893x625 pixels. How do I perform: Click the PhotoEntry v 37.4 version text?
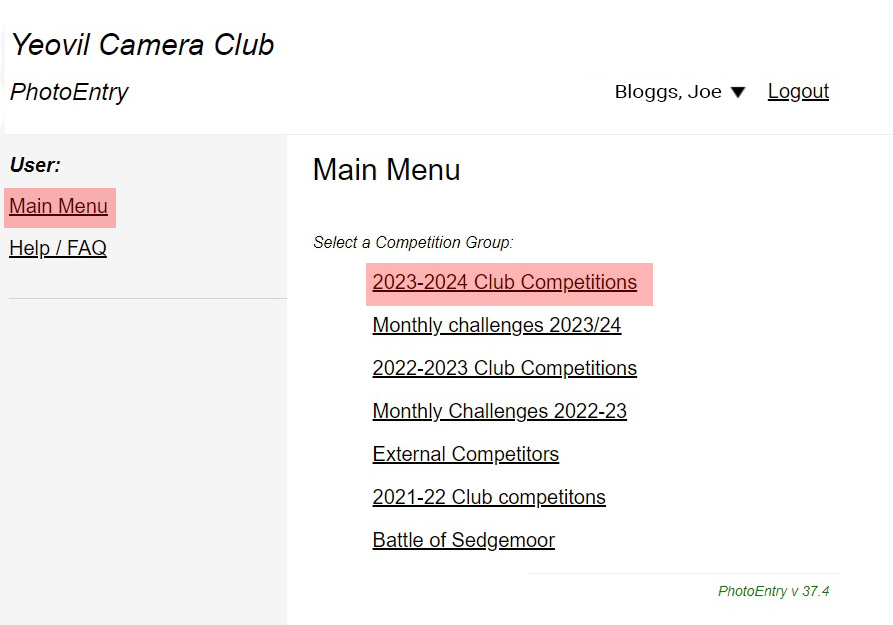coord(773,591)
